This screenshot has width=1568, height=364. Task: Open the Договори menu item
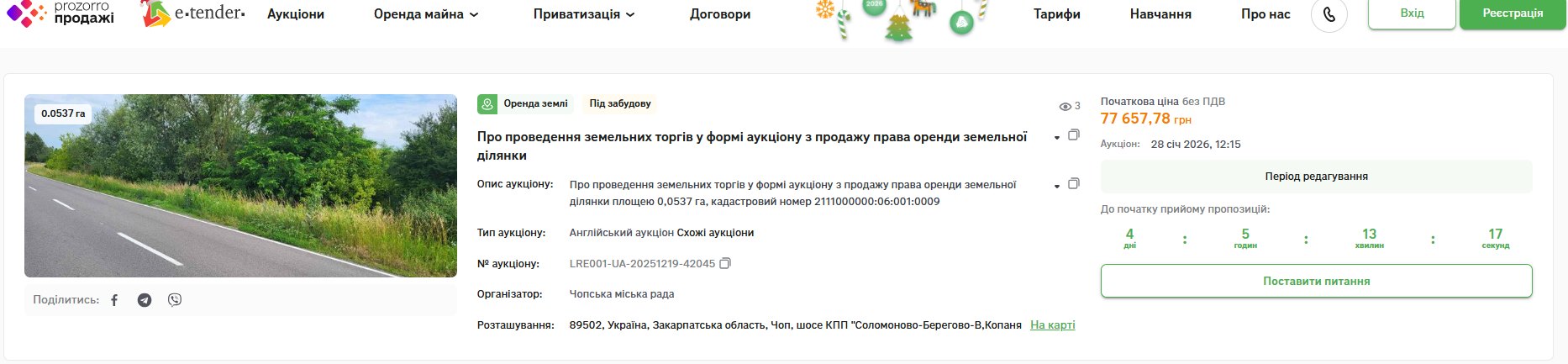(720, 14)
